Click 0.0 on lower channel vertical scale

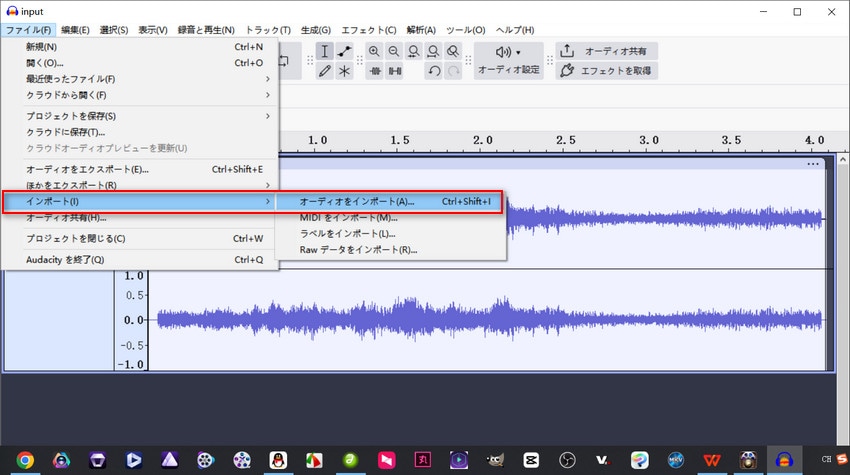tap(133, 320)
